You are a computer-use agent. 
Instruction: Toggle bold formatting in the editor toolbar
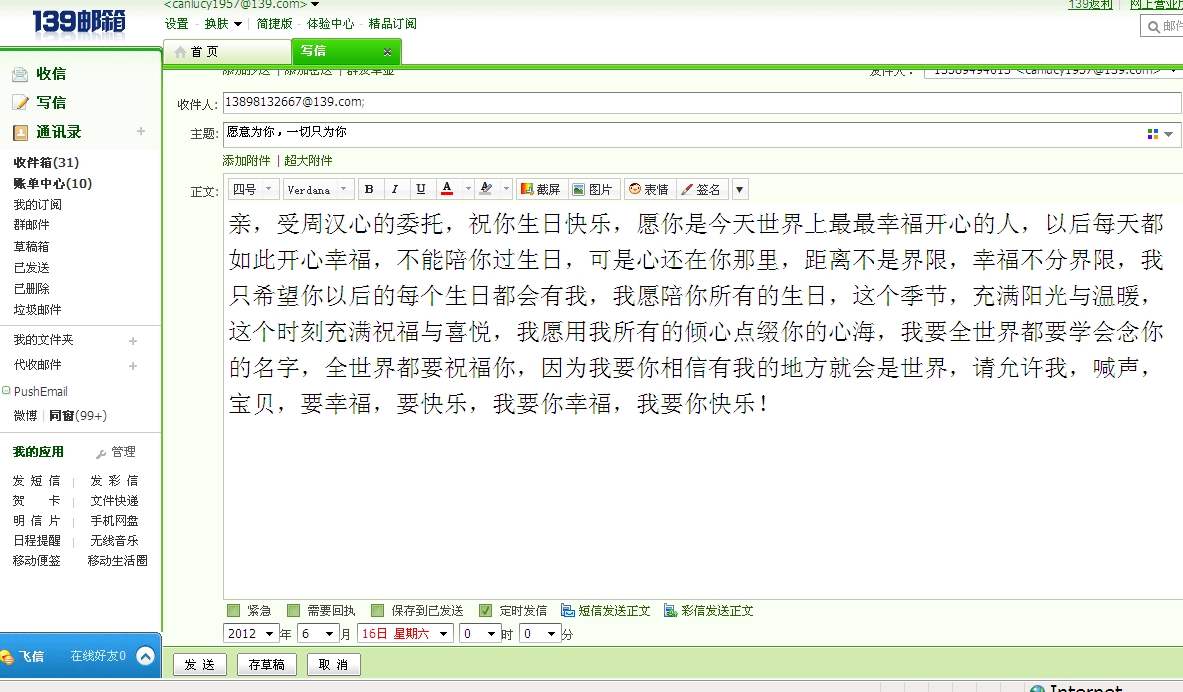click(370, 189)
